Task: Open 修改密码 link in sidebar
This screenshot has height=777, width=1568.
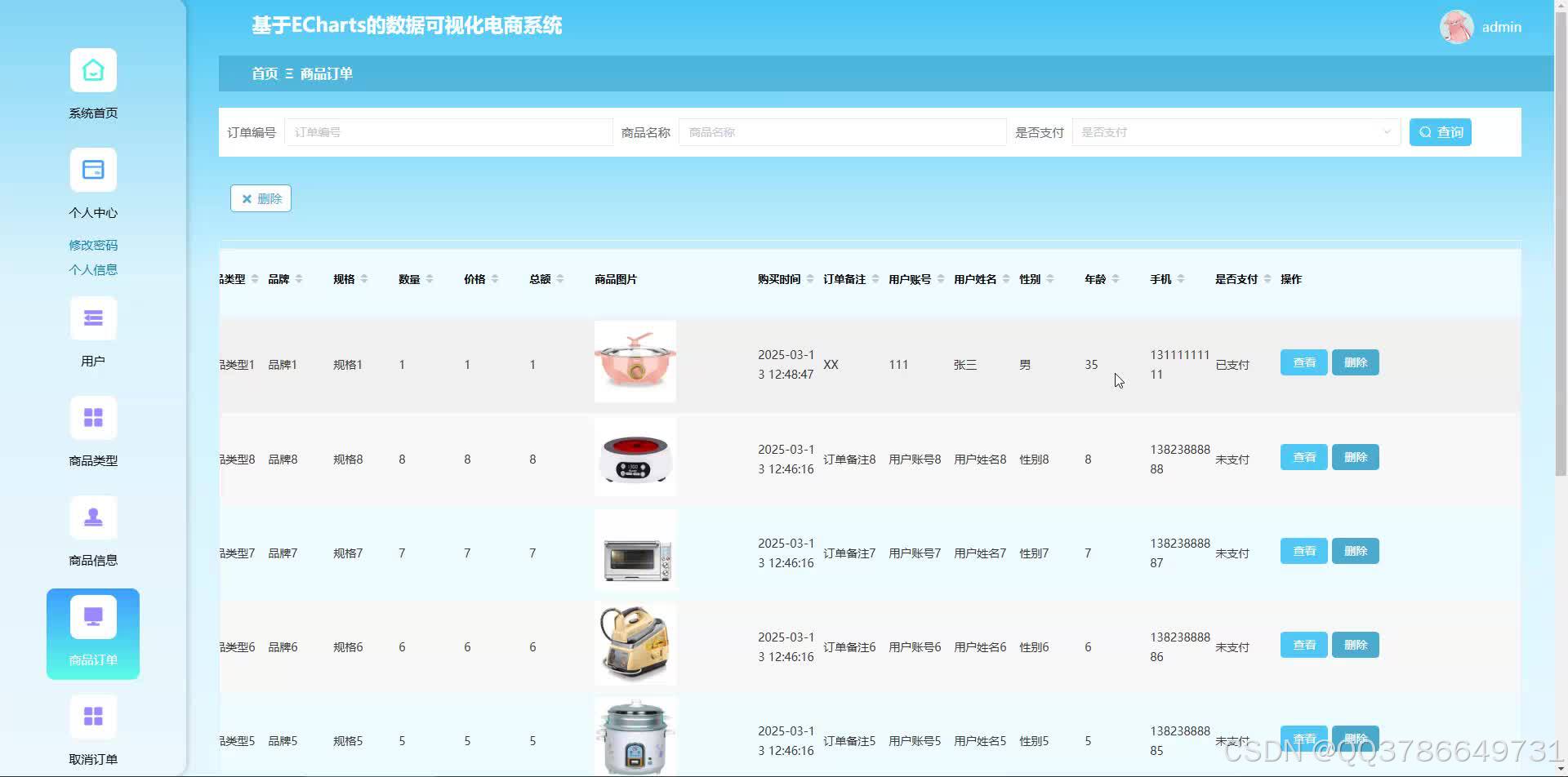Action: click(92, 244)
